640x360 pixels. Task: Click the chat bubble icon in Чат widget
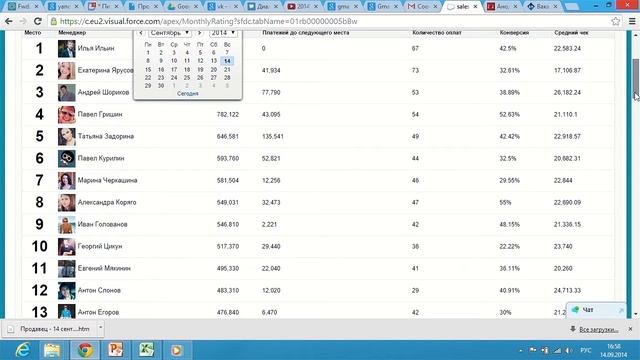pos(575,310)
